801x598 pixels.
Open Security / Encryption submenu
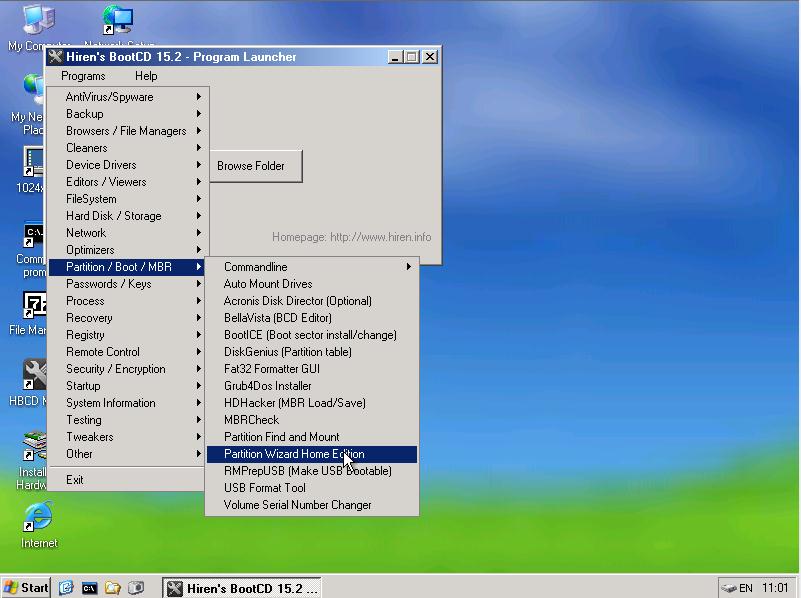point(126,369)
